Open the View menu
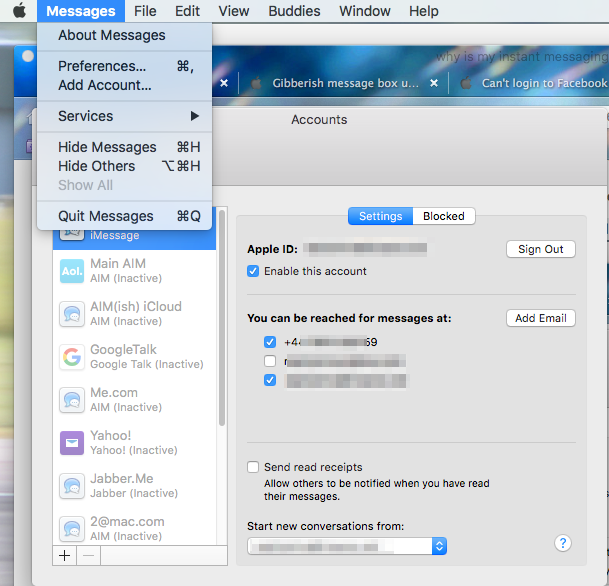This screenshot has width=609, height=586. [234, 11]
